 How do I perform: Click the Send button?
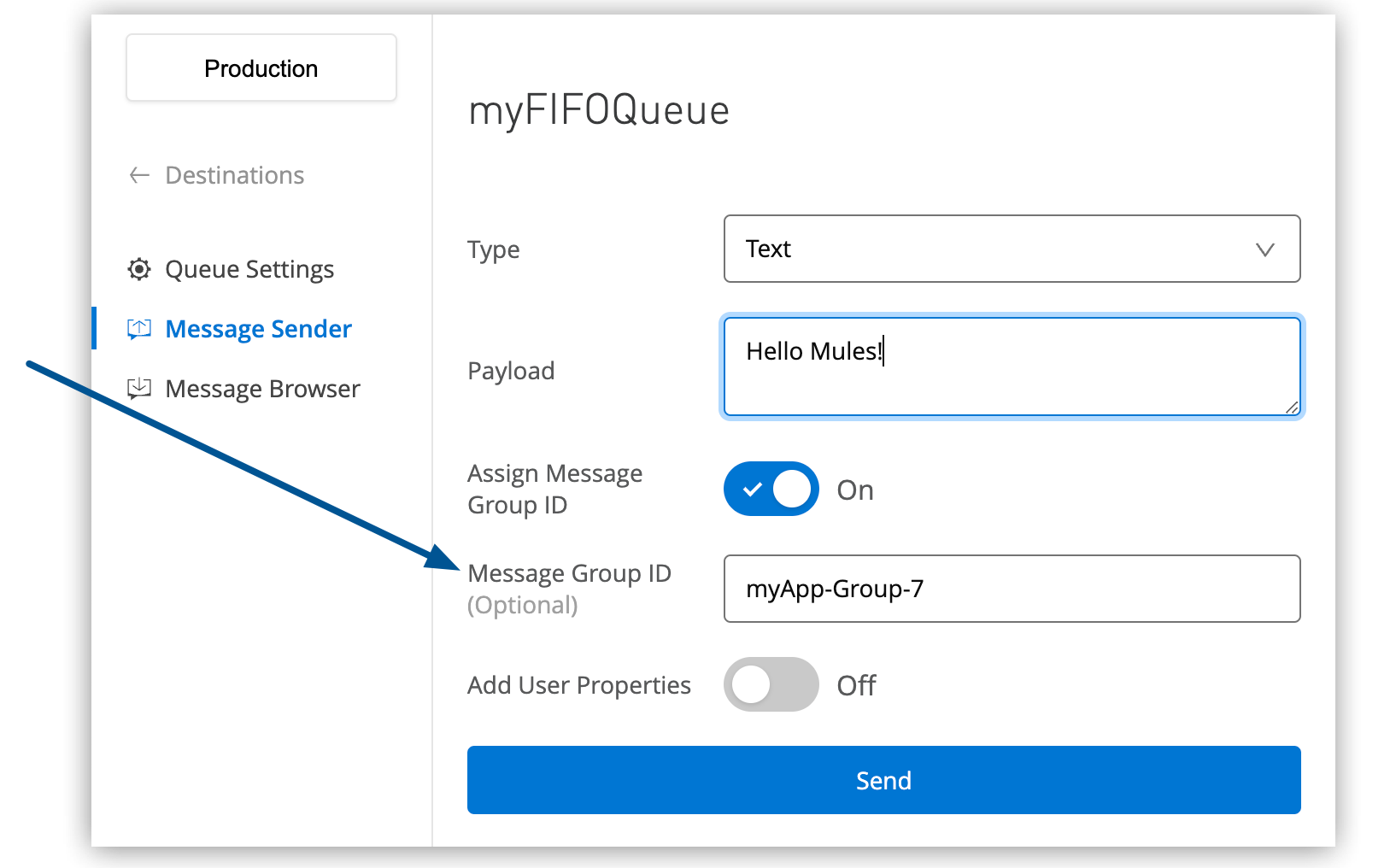(x=883, y=779)
